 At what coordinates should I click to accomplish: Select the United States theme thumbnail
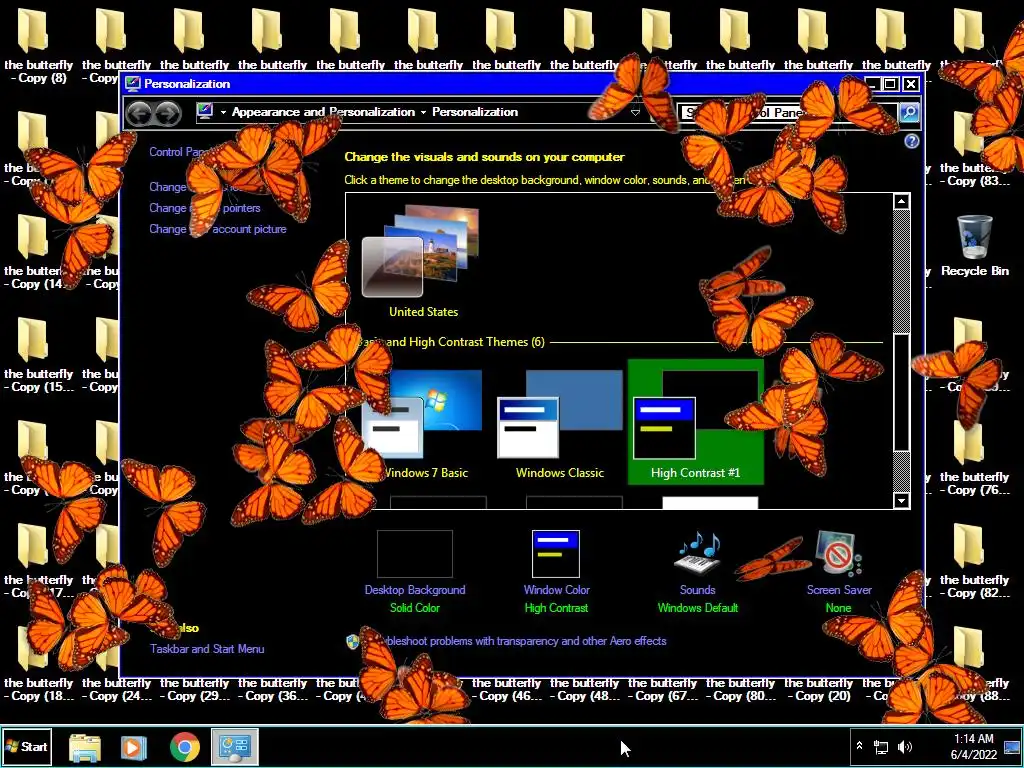[421, 252]
